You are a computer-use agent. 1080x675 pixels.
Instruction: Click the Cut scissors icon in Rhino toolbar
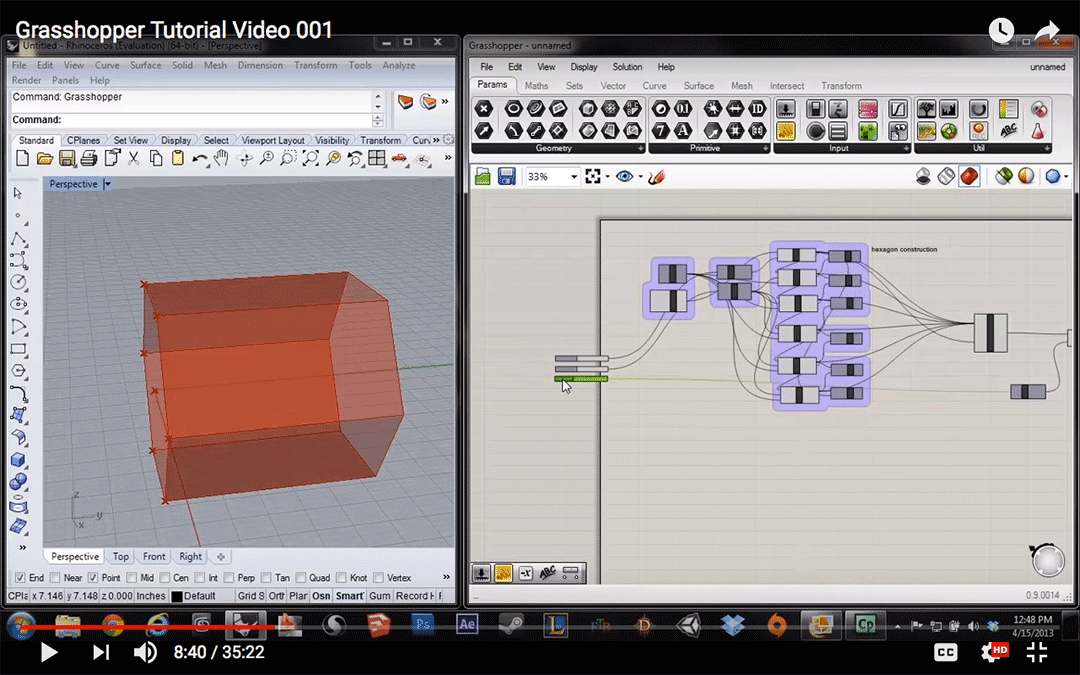pos(134,159)
